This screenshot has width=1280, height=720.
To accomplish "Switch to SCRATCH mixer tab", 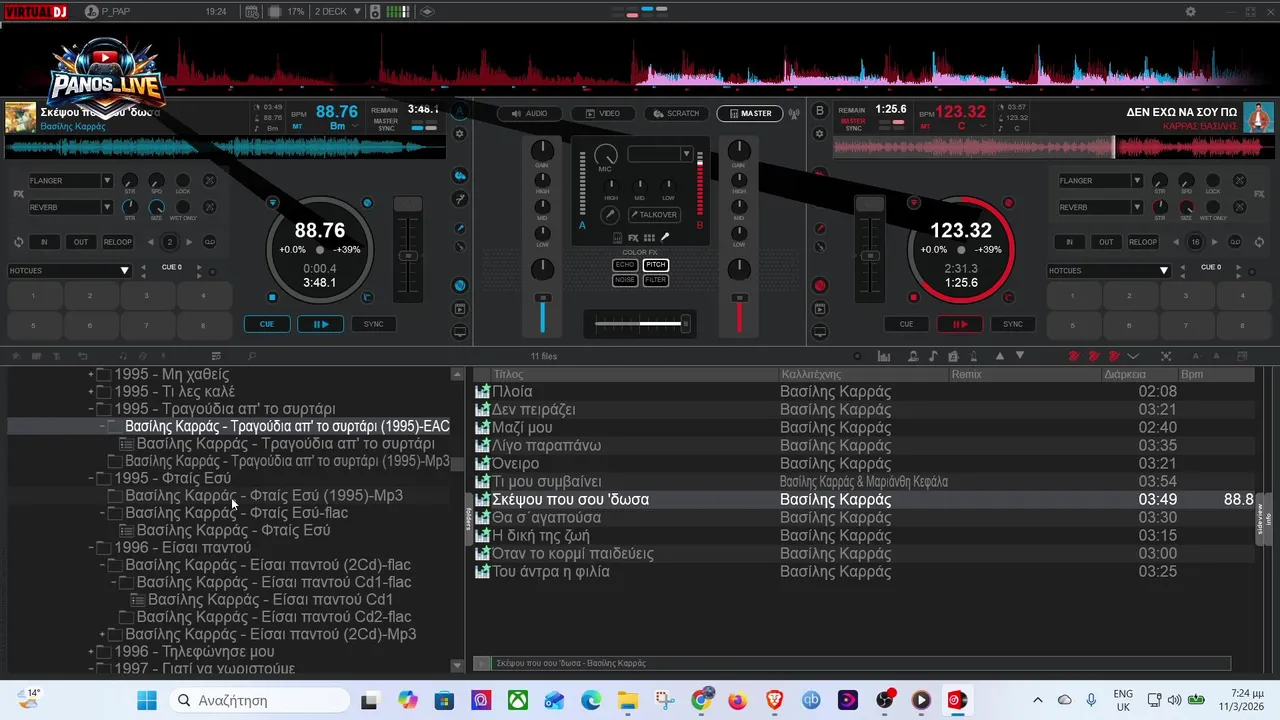I will click(x=676, y=113).
